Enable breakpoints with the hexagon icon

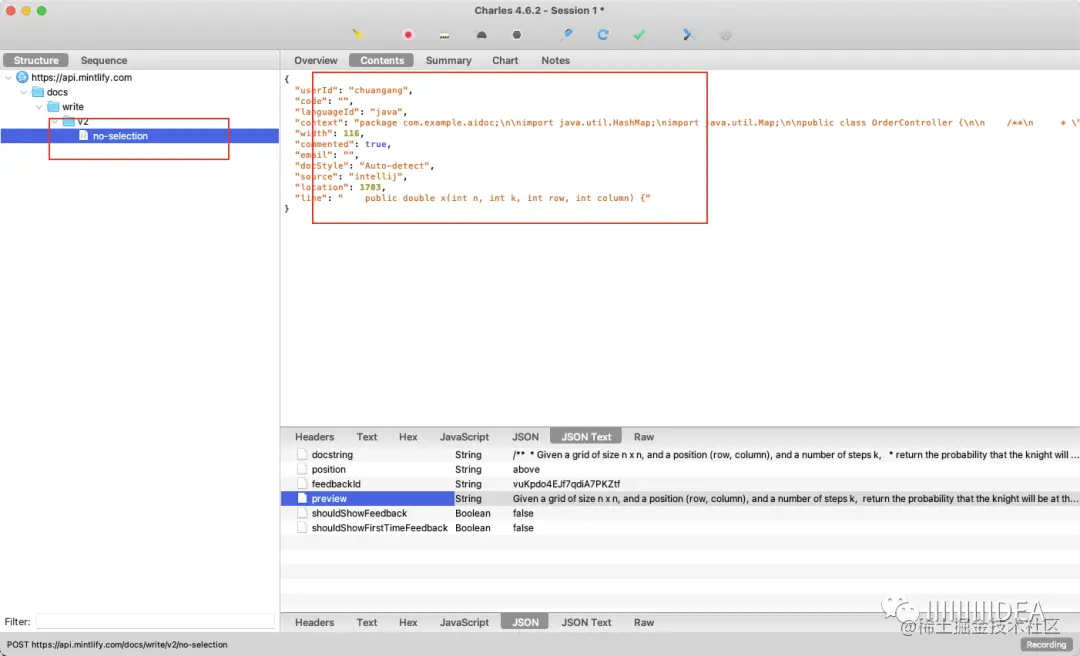[x=517, y=34]
